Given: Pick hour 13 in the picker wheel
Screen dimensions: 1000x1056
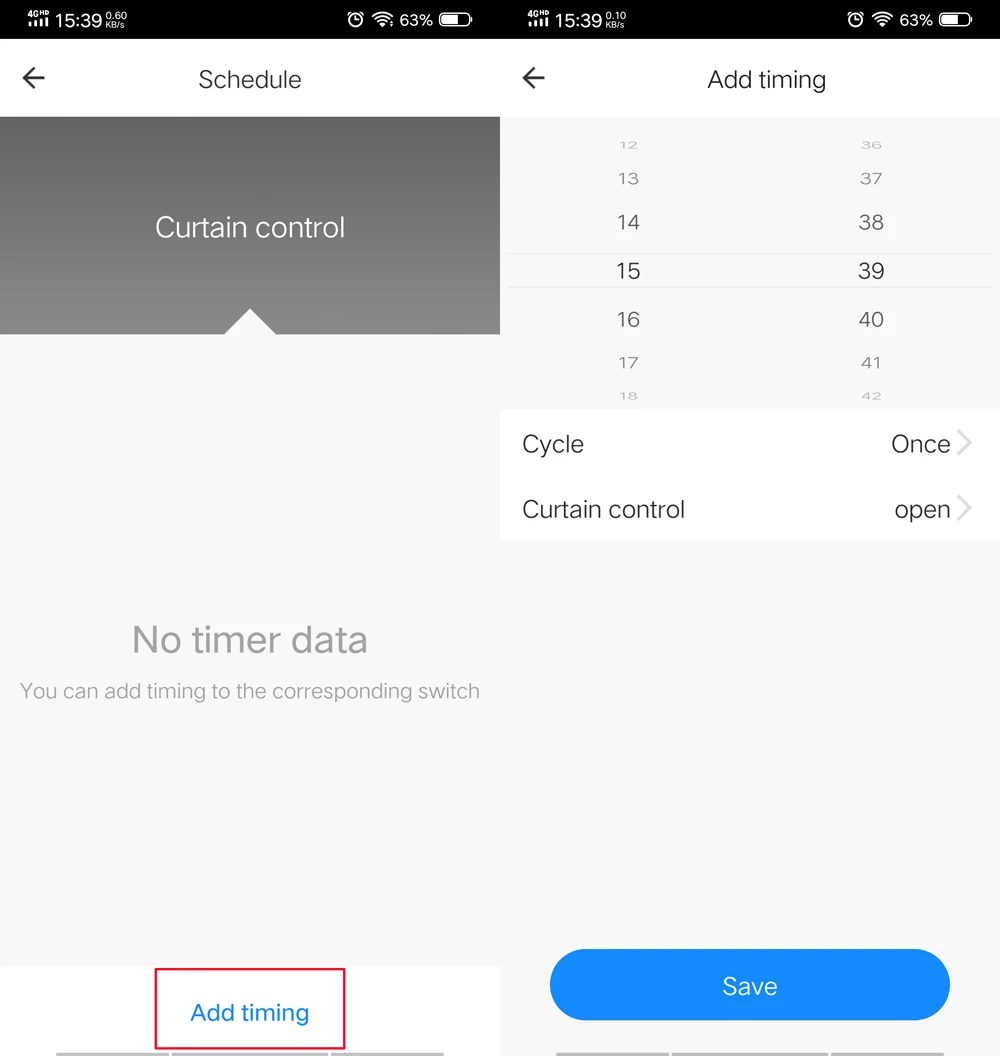Looking at the screenshot, I should 628,178.
